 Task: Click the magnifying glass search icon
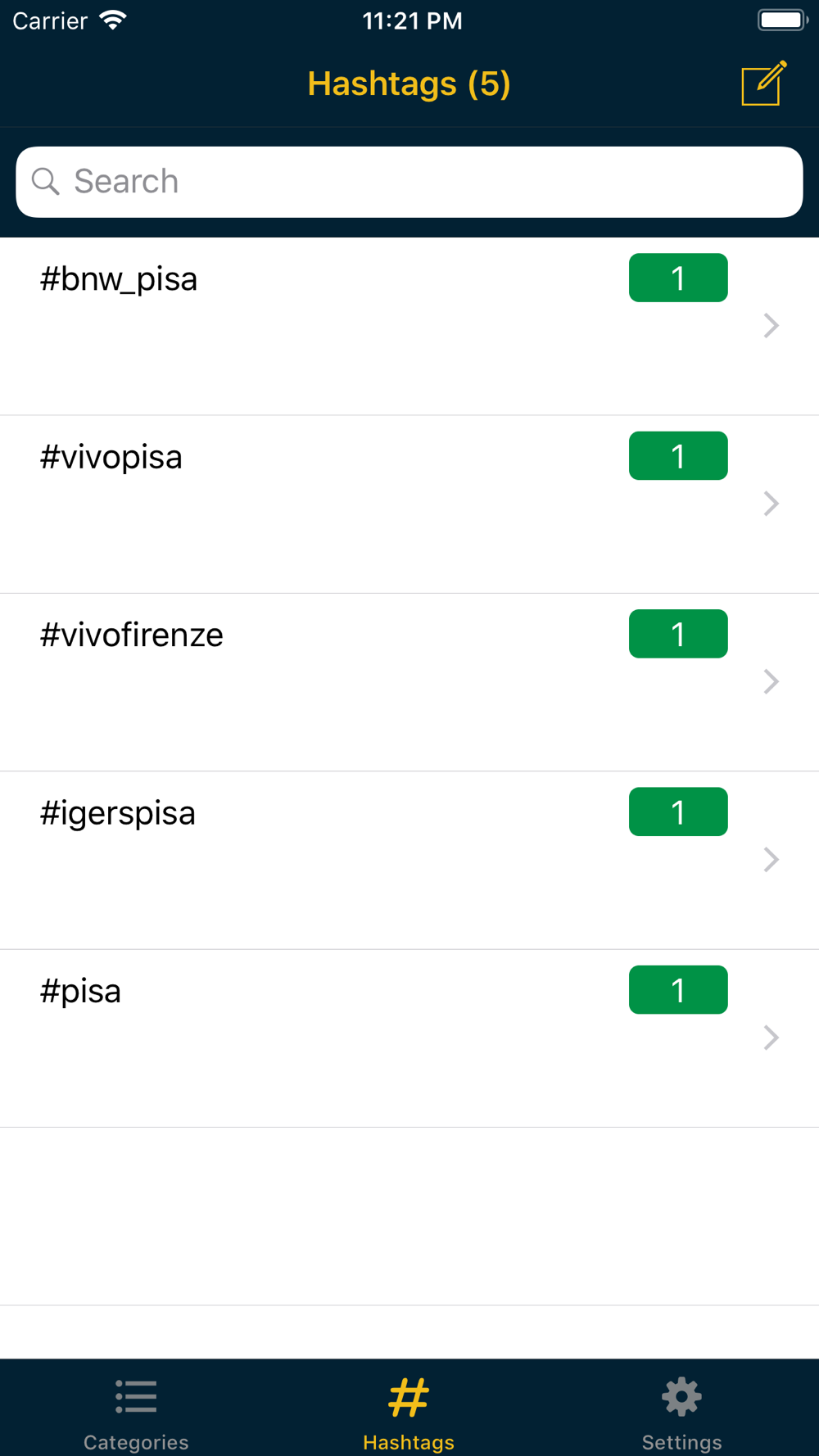click(46, 181)
